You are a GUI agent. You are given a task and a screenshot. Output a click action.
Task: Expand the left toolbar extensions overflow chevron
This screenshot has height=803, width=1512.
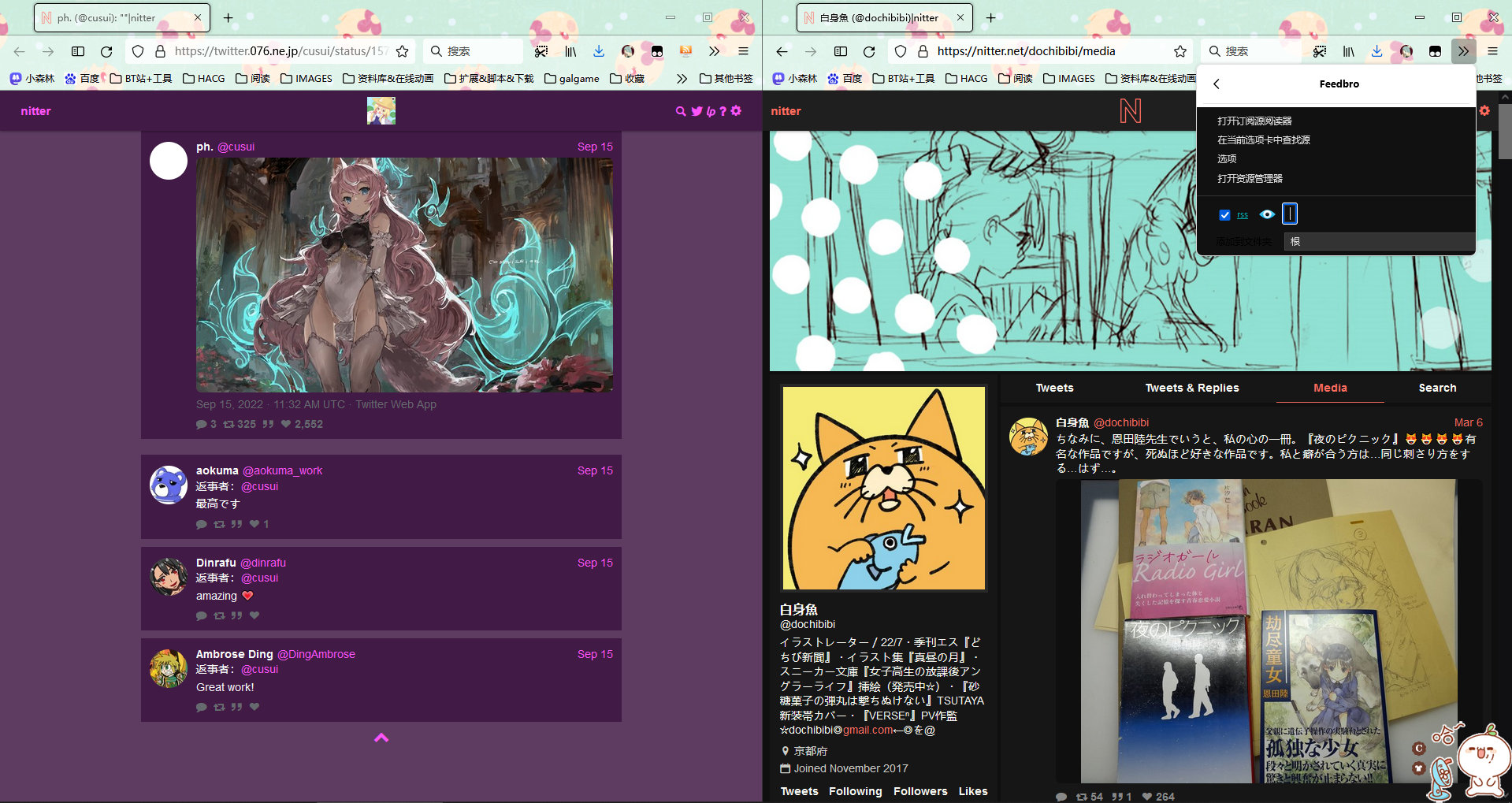point(714,51)
